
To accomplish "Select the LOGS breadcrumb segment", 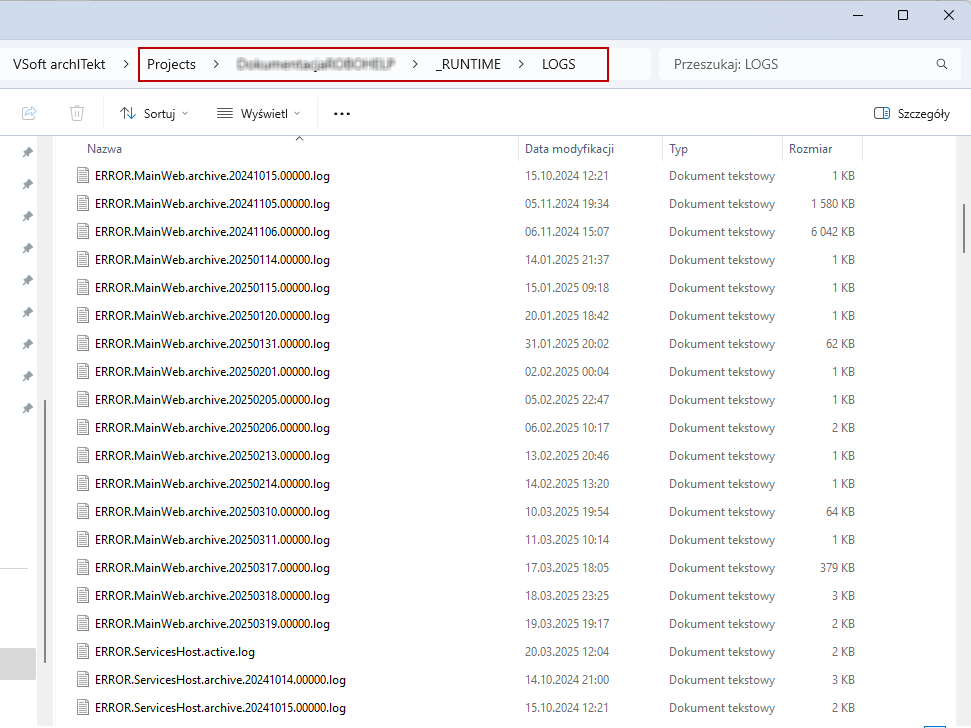I will click(559, 64).
